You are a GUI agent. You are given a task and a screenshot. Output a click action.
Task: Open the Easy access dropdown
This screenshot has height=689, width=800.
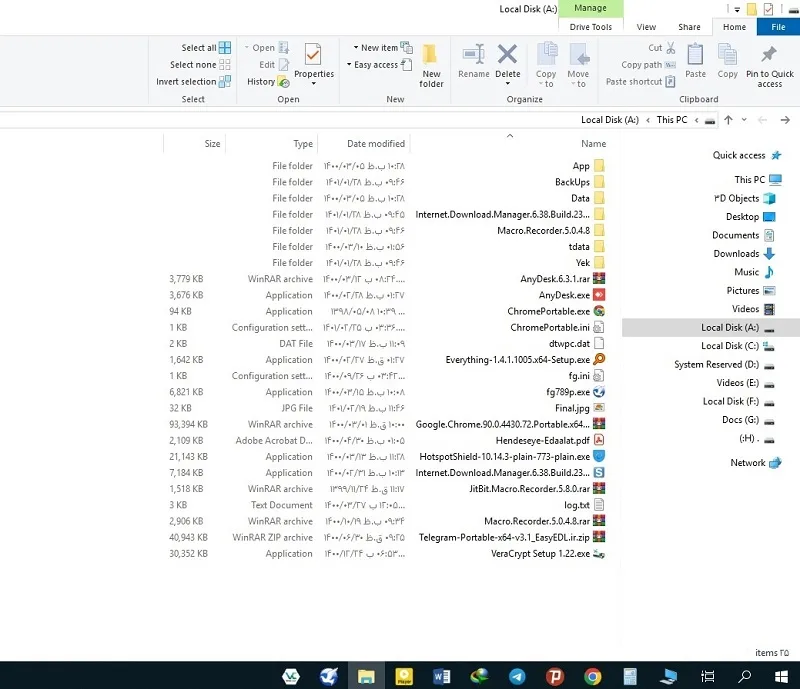tap(379, 65)
